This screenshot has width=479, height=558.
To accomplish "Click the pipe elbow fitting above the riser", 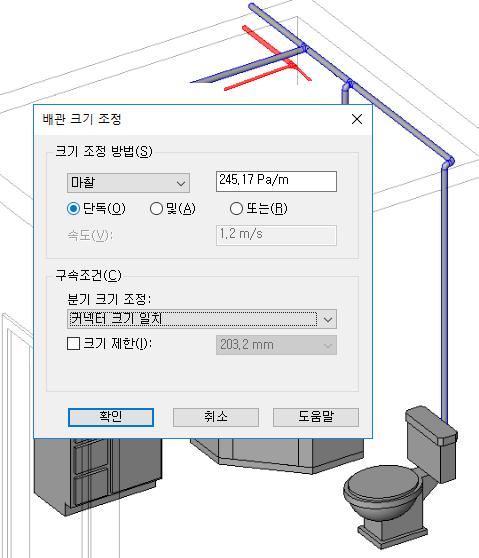I will [447, 164].
